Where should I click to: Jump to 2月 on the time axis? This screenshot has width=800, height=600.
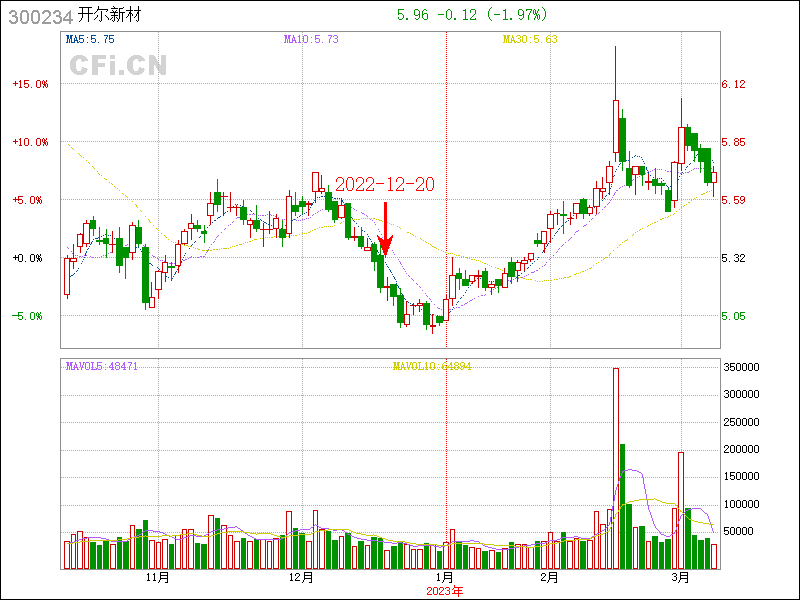(x=547, y=578)
